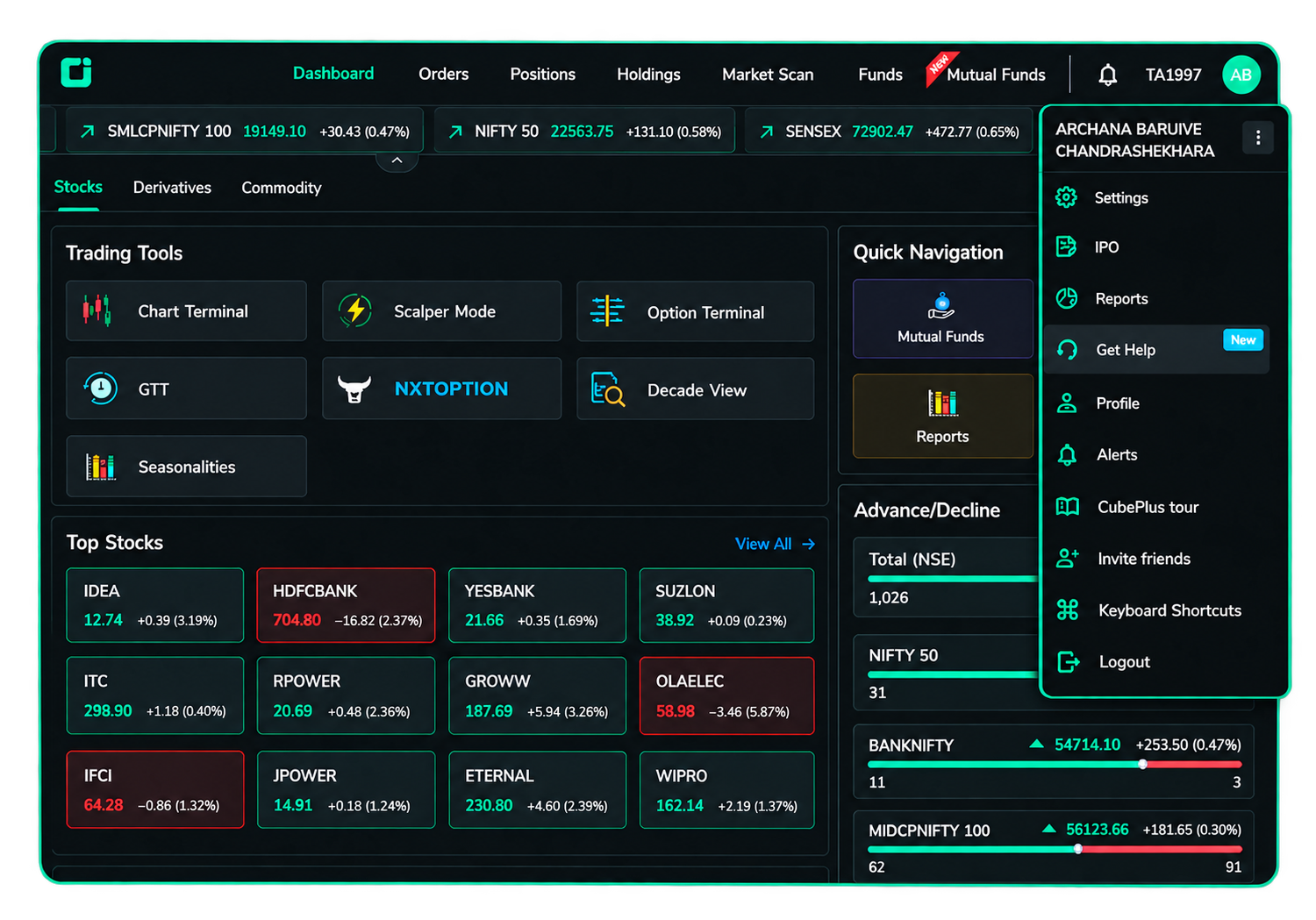The width and height of the screenshot is (1316, 920).
Task: Switch to the Commodity tab
Action: [282, 188]
